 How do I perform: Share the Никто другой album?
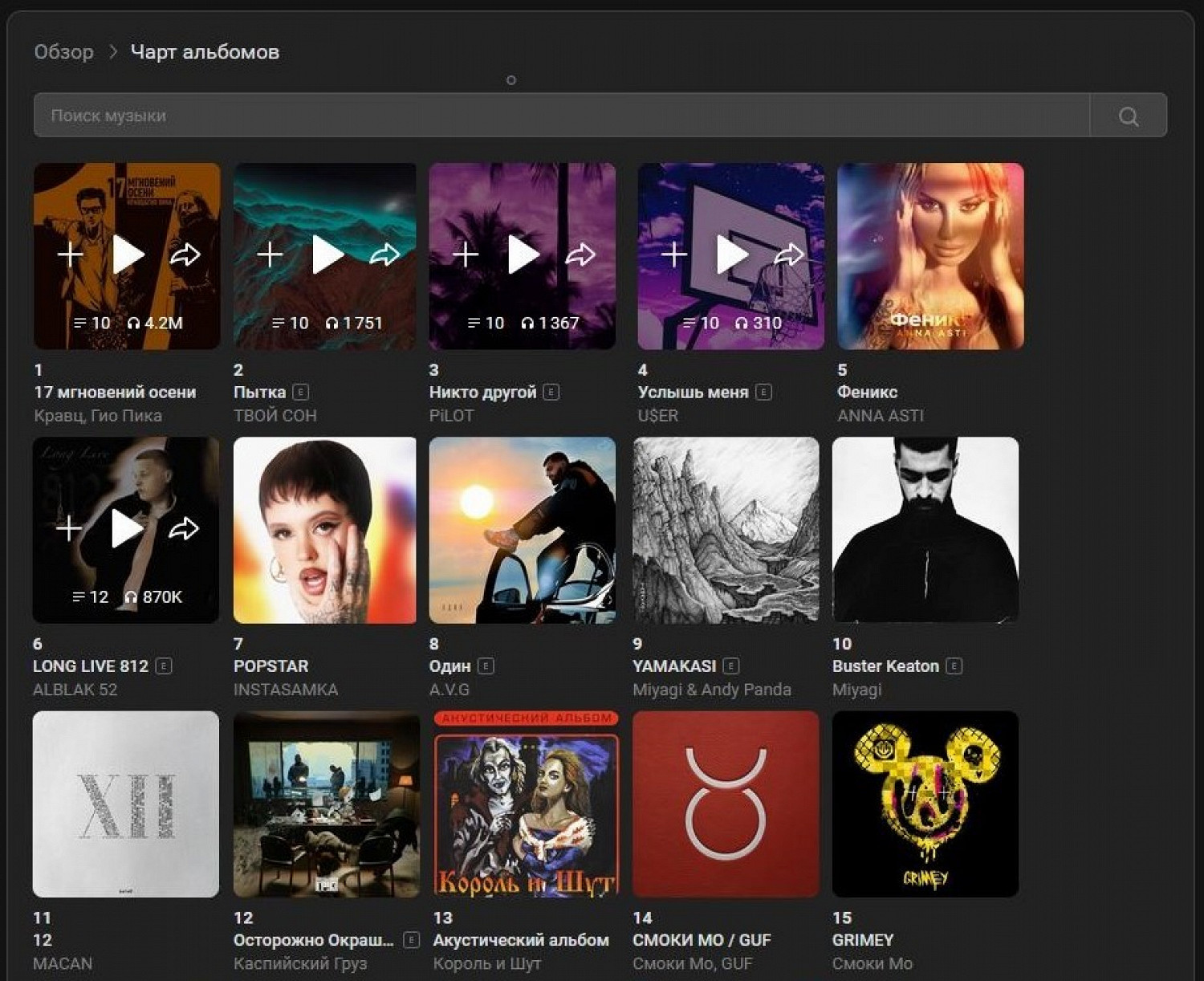(580, 255)
